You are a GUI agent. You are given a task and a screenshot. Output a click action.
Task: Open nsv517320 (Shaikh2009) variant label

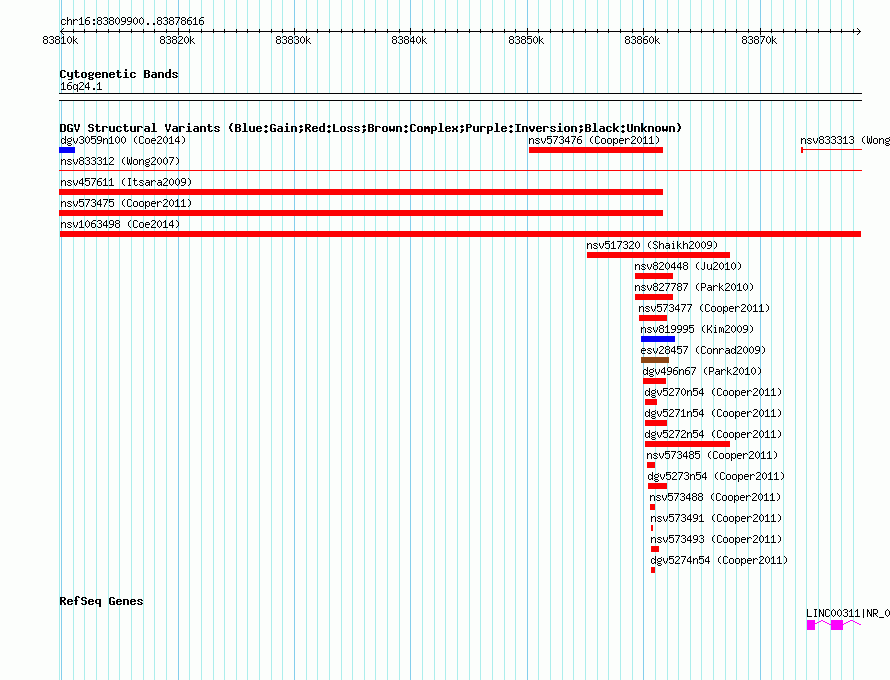[x=652, y=245]
